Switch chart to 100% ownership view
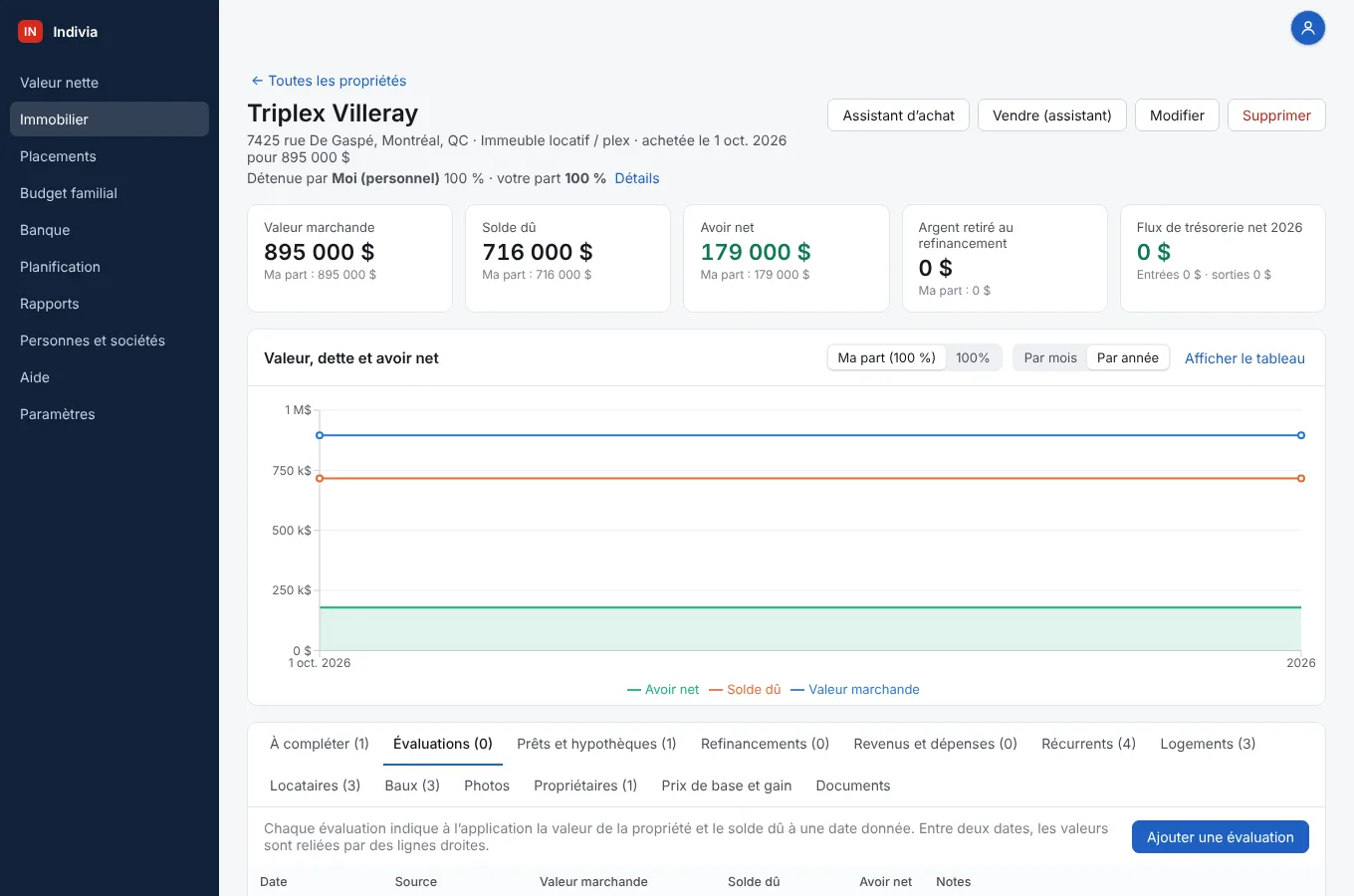Viewport: 1354px width, 896px height. tap(973, 357)
